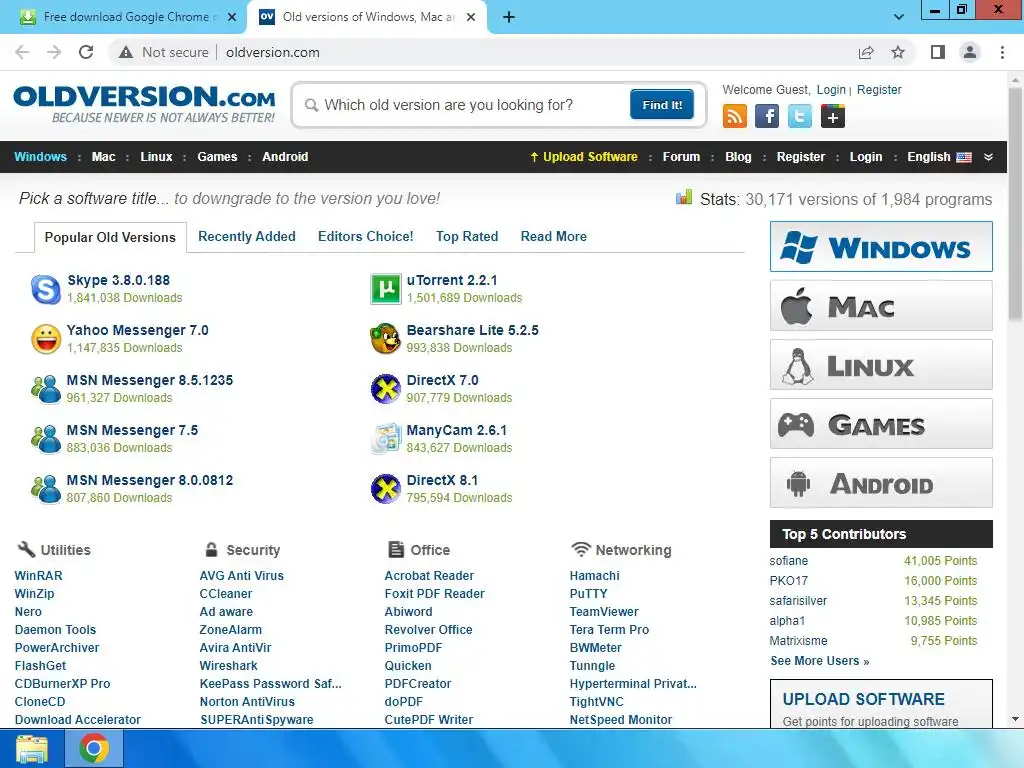Click the MSN Messenger 8.0.0812 icon
The width and height of the screenshot is (1024, 768).
46,489
